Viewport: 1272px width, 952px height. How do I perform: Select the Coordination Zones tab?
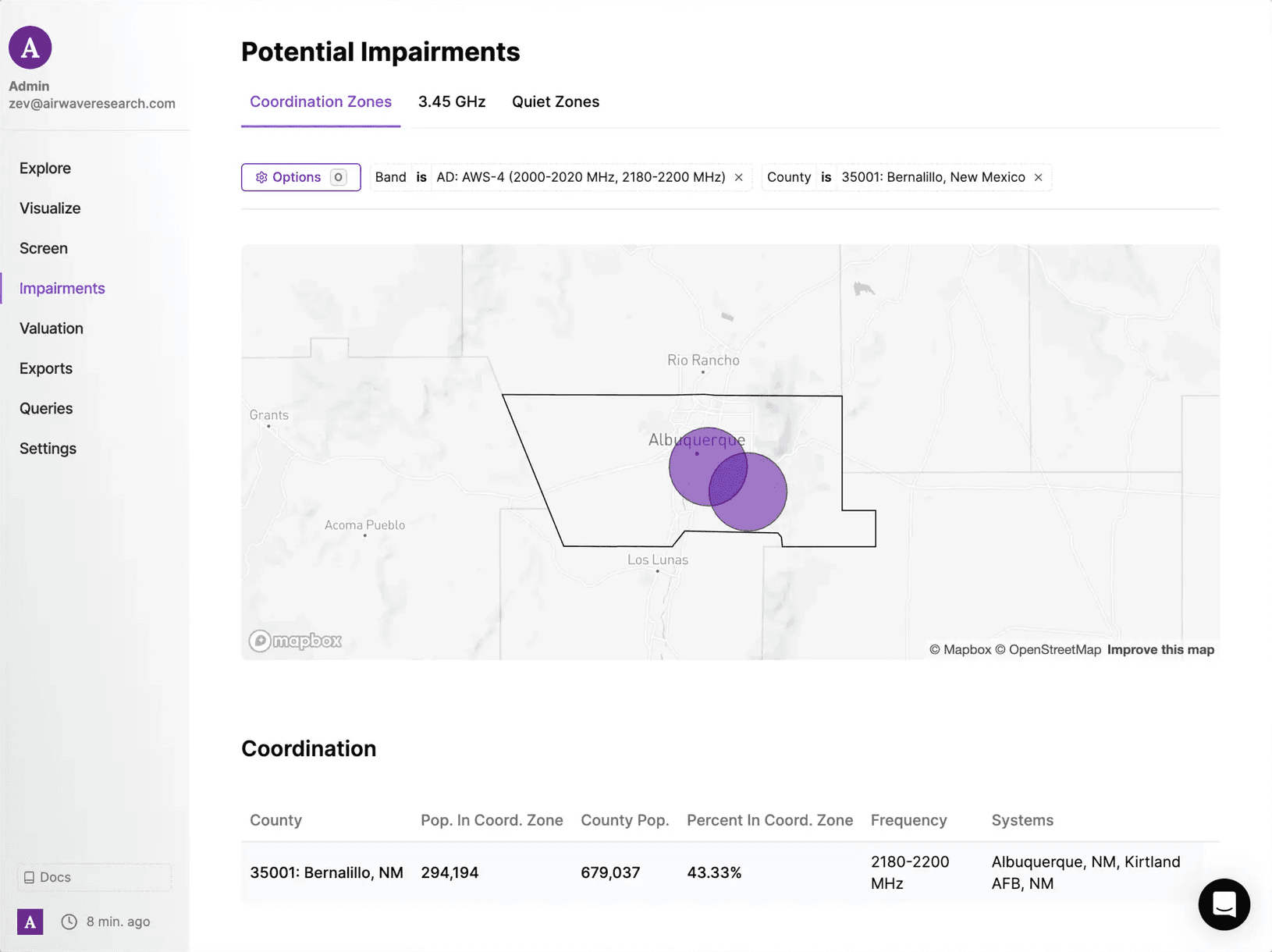pyautogui.click(x=321, y=102)
